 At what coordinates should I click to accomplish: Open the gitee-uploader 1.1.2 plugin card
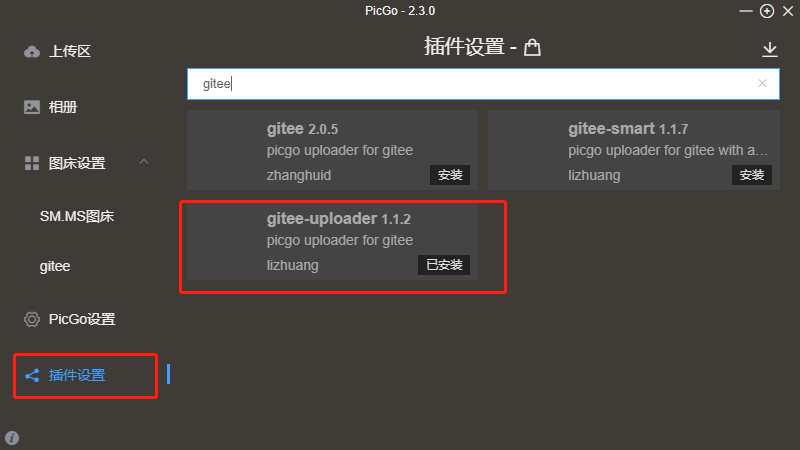click(332, 240)
